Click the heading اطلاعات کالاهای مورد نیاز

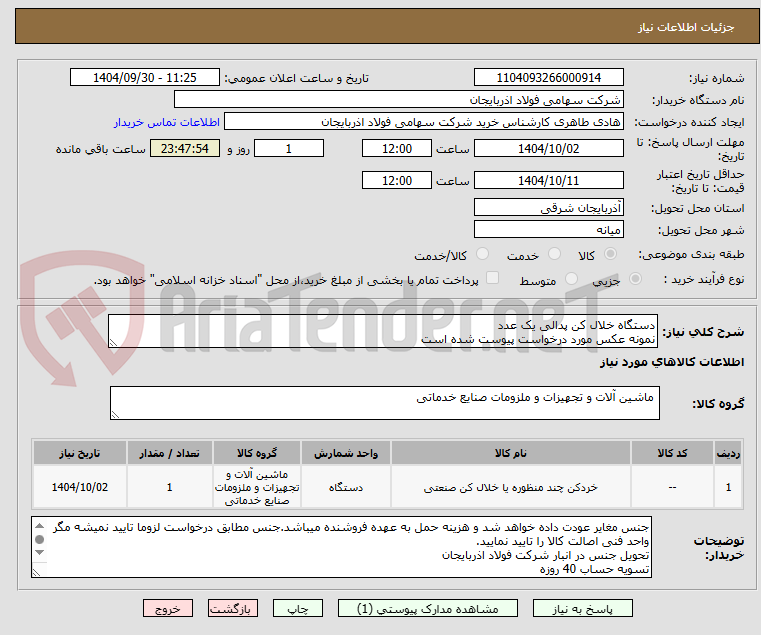point(672,362)
